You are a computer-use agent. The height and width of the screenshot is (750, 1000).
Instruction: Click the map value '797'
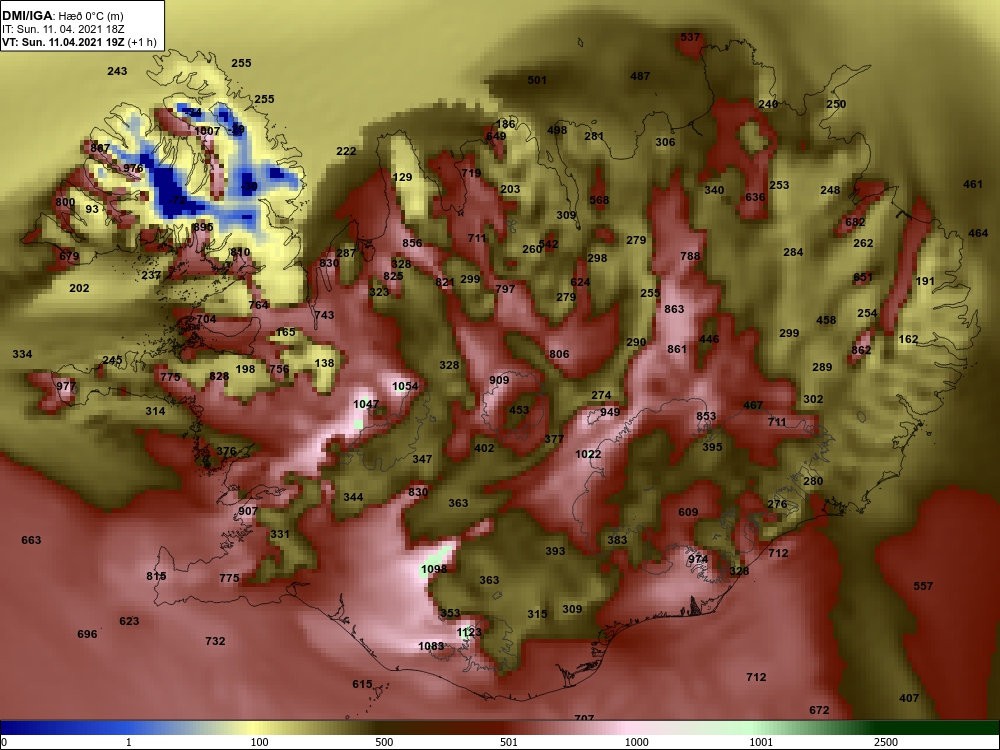504,289
